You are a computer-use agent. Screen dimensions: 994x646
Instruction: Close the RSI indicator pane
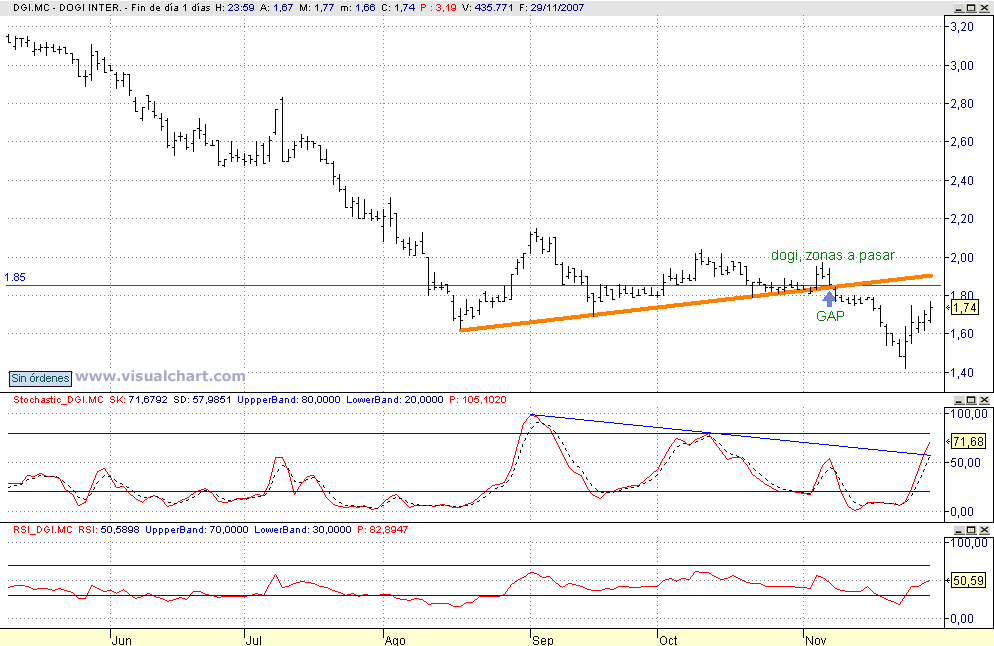[984, 529]
